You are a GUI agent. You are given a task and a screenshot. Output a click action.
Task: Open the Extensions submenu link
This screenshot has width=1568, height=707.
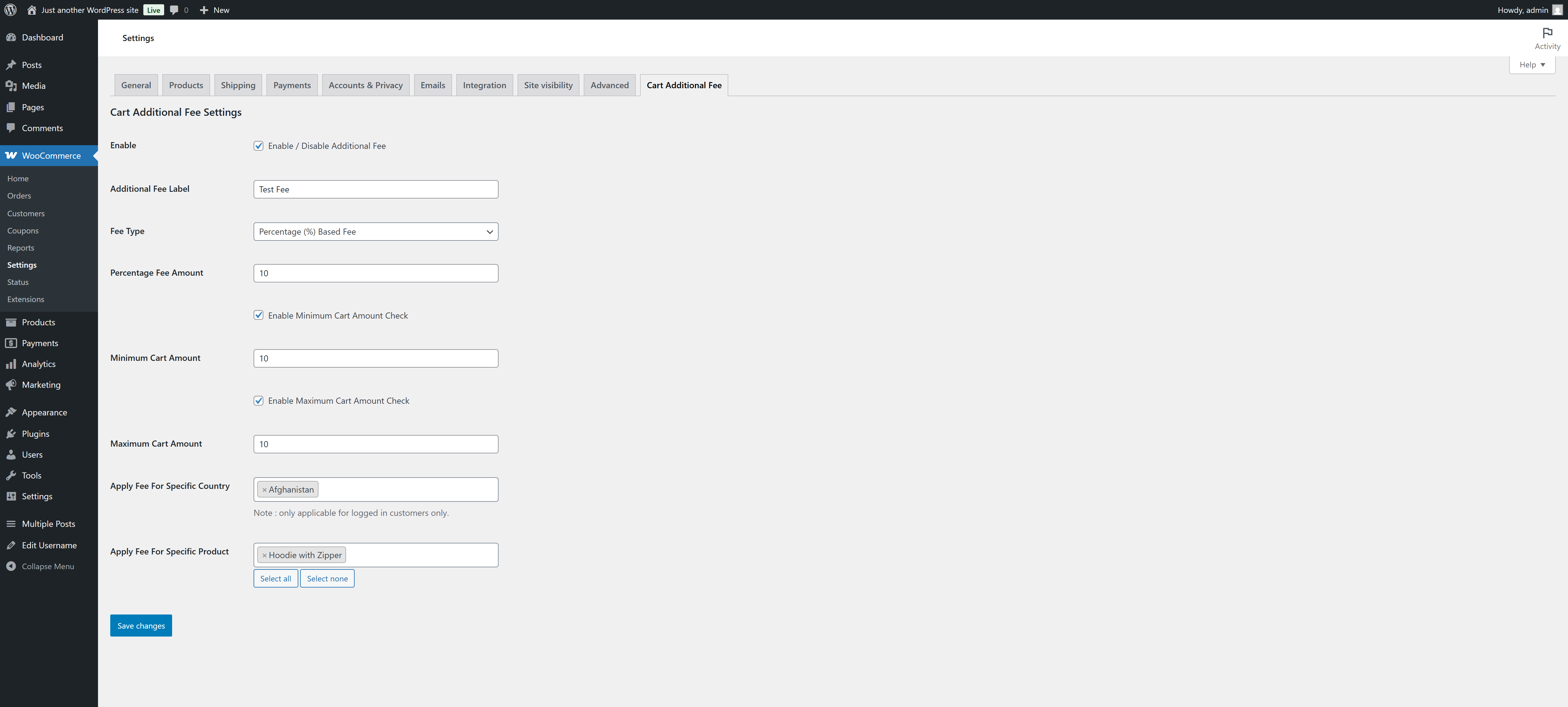pos(25,299)
